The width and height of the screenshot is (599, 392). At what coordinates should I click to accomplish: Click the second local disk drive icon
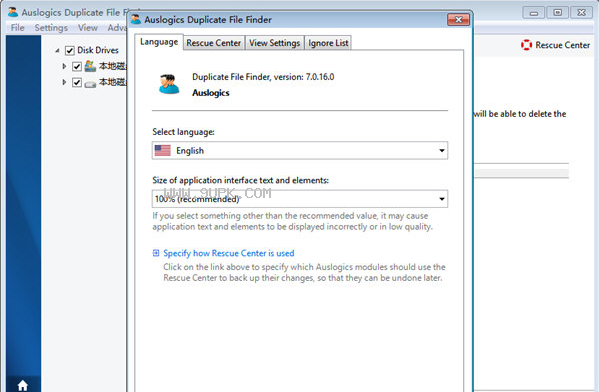(x=90, y=84)
